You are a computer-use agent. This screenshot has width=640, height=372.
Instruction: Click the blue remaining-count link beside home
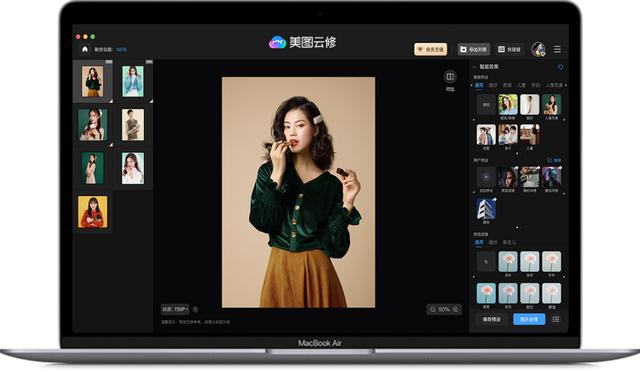pyautogui.click(x=121, y=49)
